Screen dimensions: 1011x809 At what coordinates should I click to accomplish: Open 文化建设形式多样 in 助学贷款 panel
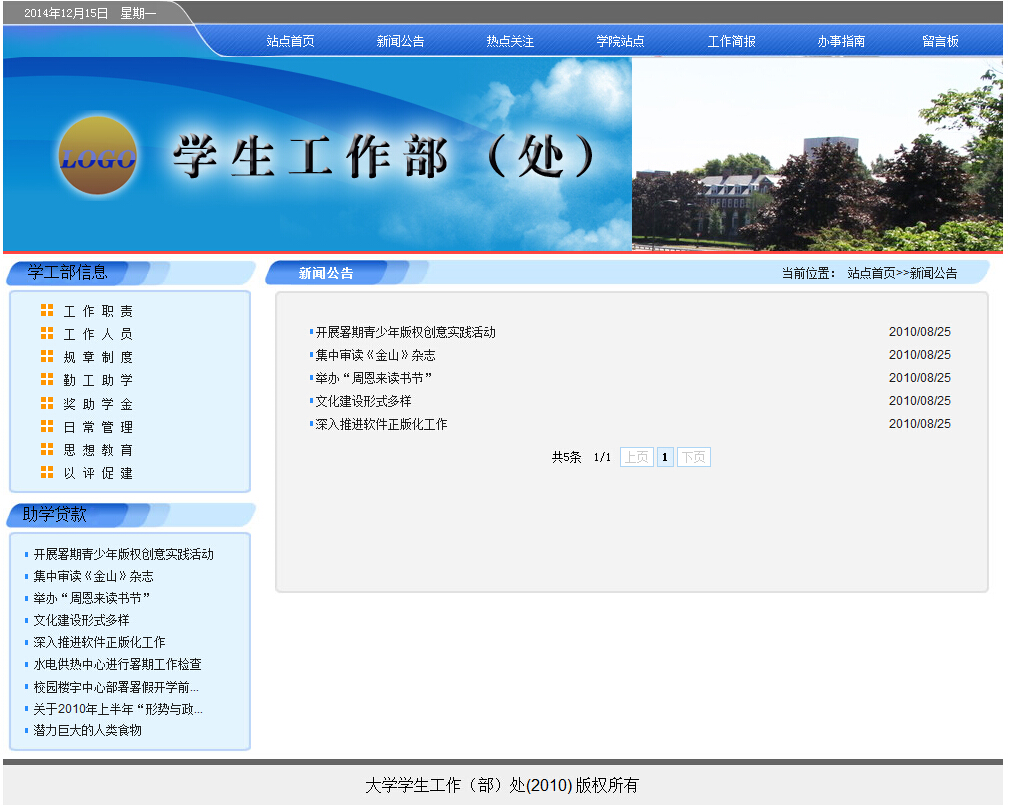pyautogui.click(x=81, y=620)
